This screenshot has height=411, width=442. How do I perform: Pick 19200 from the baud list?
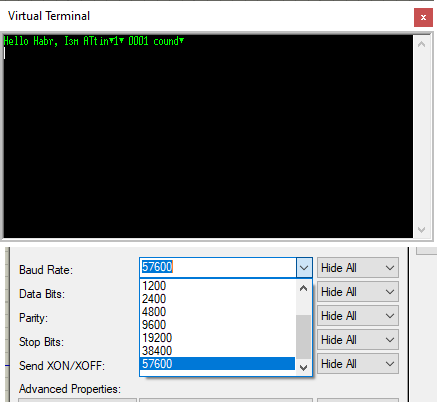pos(217,338)
